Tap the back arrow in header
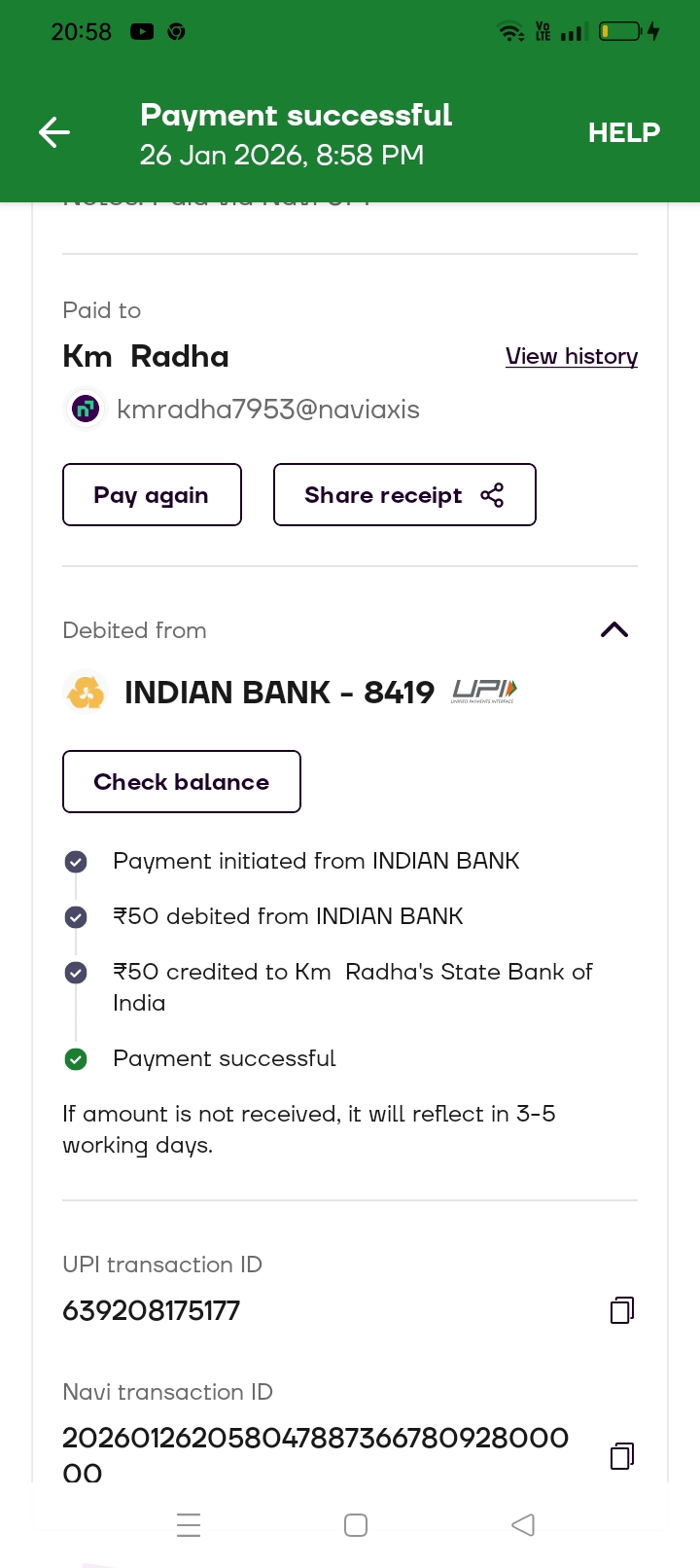The width and height of the screenshot is (700, 1568). pyautogui.click(x=54, y=132)
